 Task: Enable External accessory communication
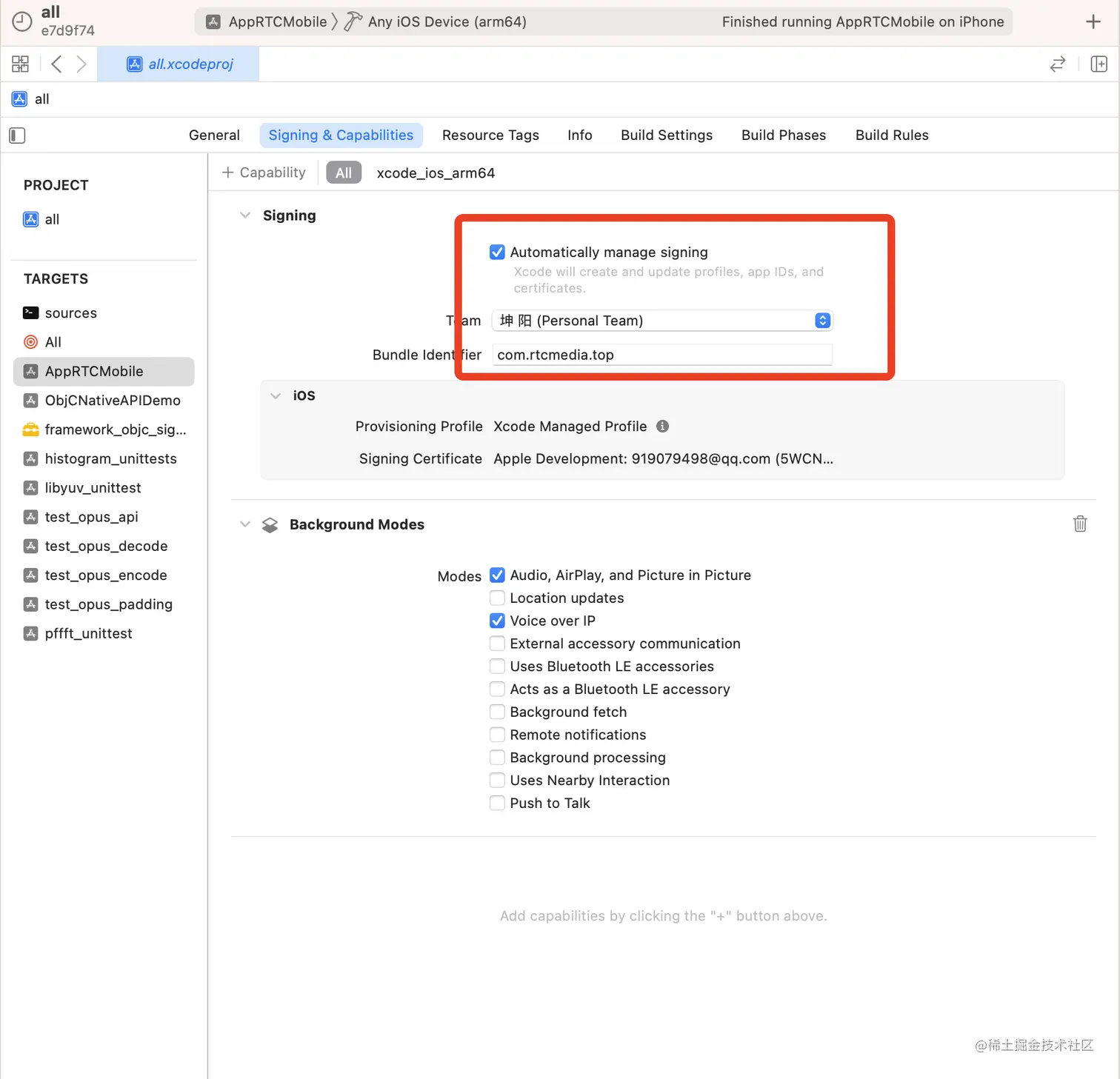[x=497, y=644]
